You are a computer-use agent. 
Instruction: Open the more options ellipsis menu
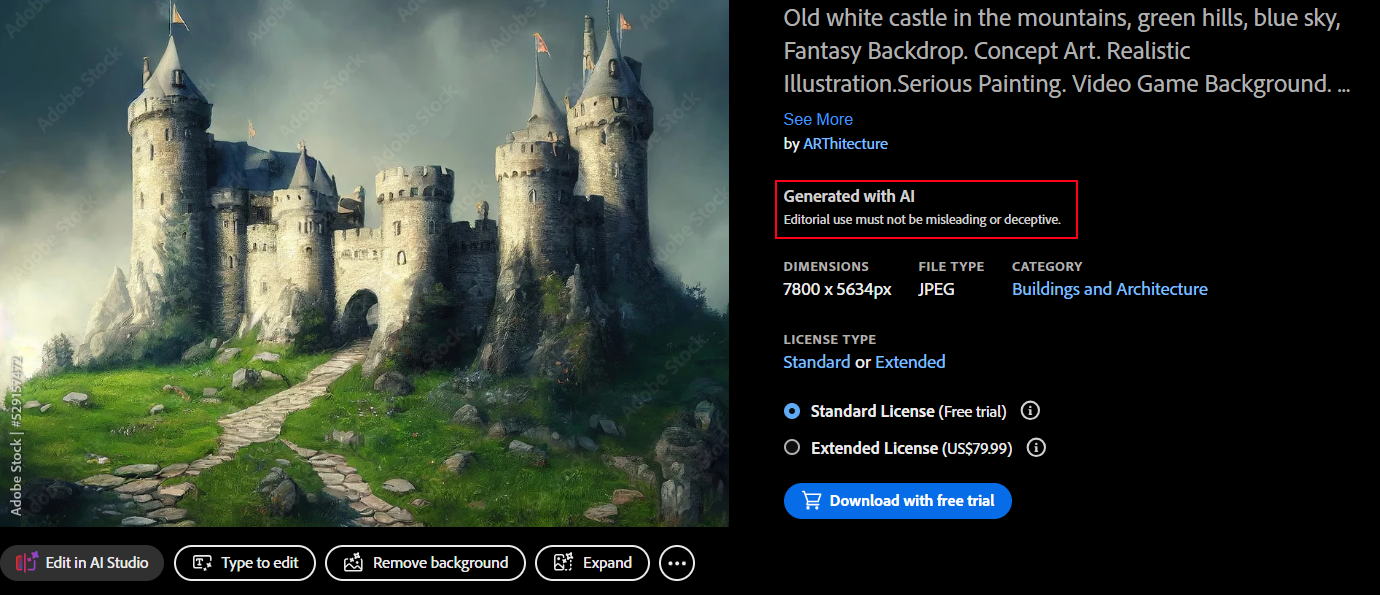[x=677, y=563]
